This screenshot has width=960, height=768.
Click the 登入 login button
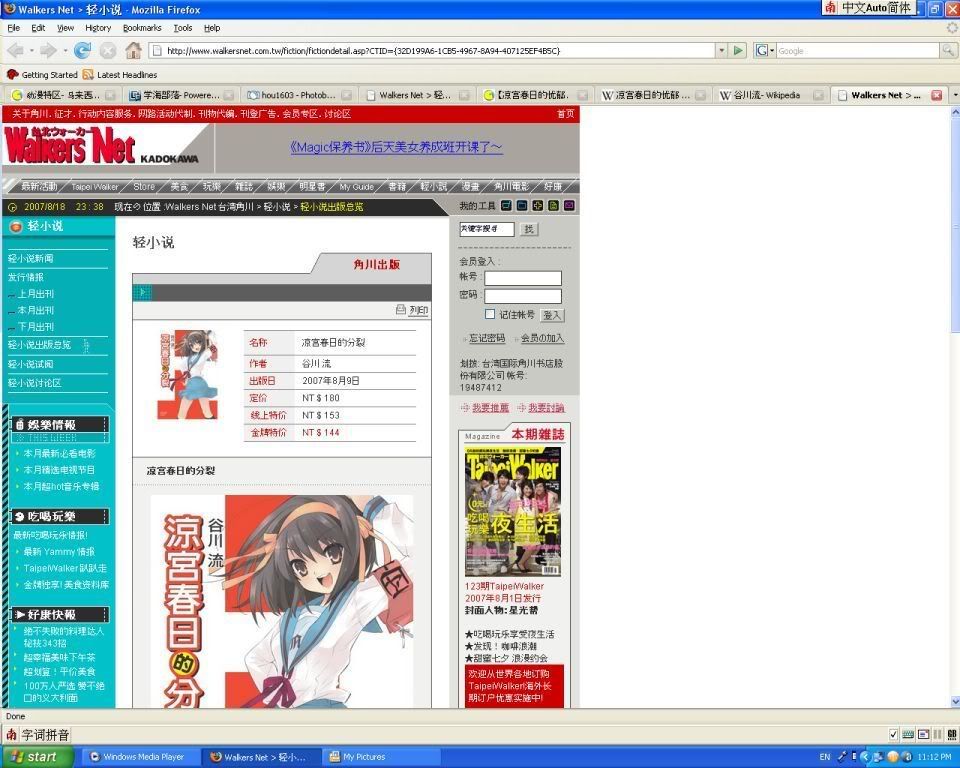(x=552, y=315)
